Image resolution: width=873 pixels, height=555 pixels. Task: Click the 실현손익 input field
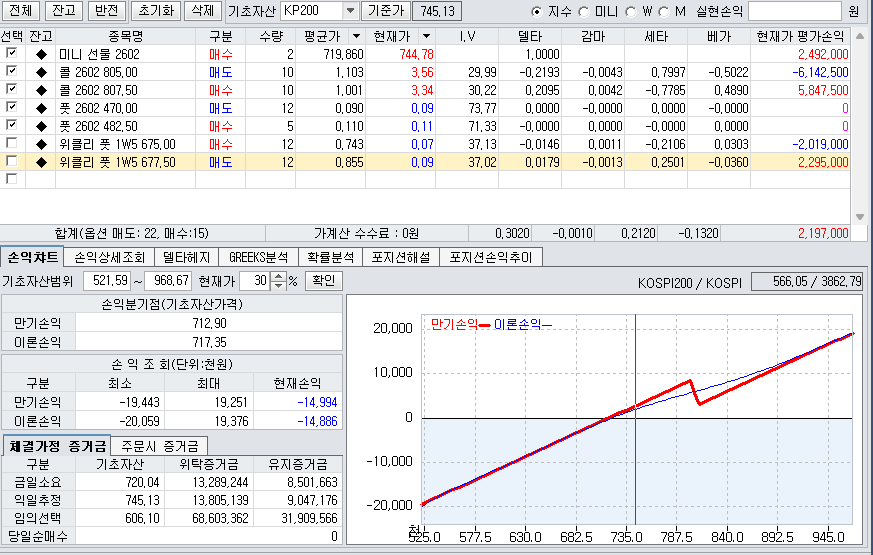click(x=794, y=11)
